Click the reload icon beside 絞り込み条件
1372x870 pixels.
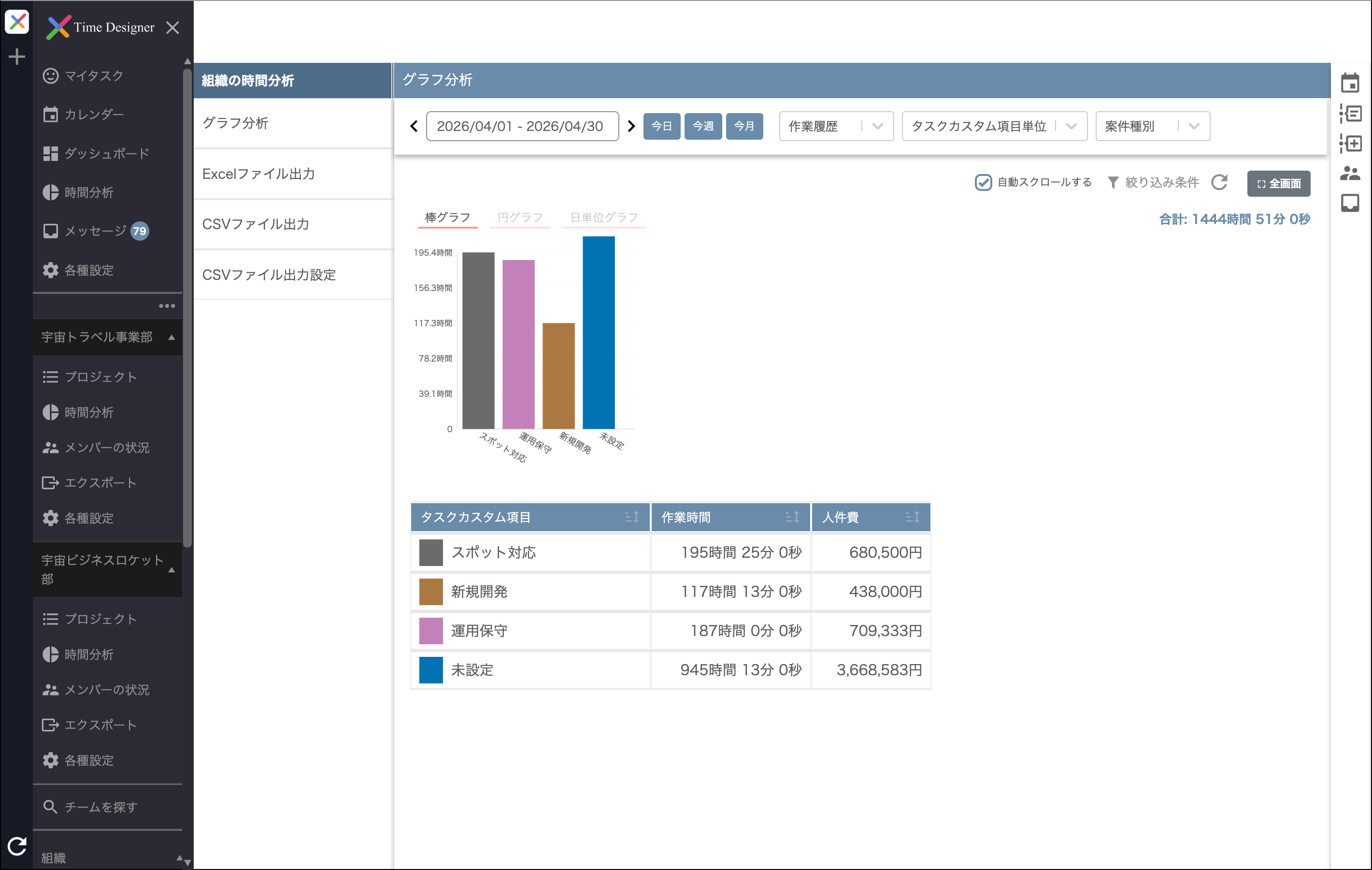tap(1219, 182)
